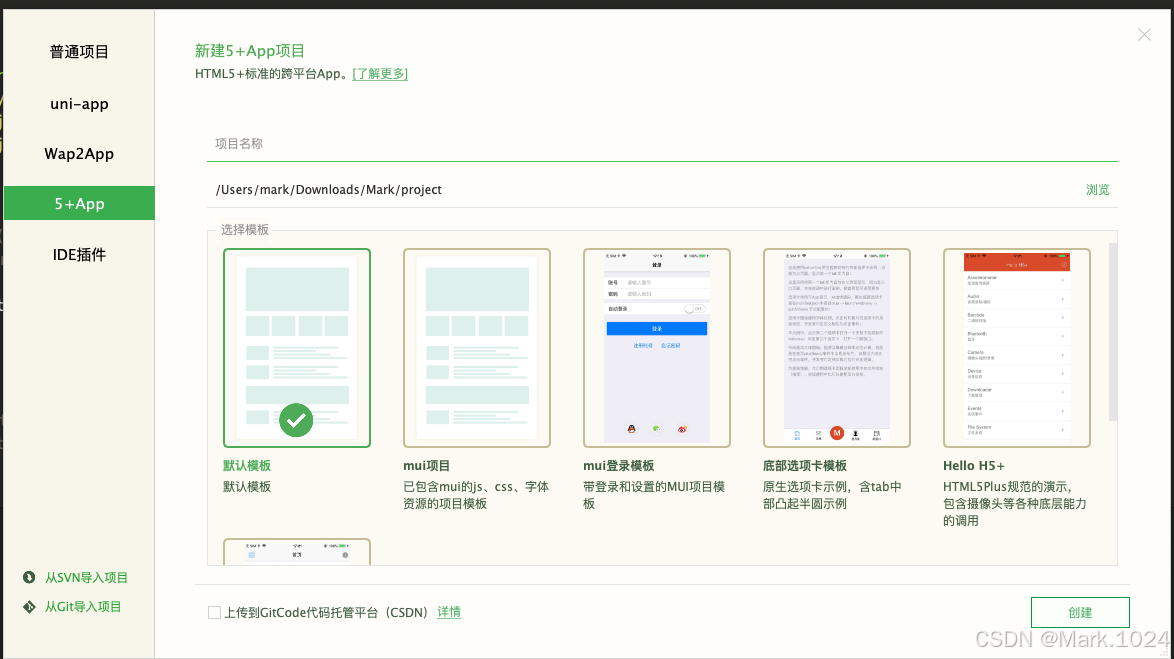Close the new 5+App project dialog
Viewport: 1174px width, 659px height.
pos(1144,34)
